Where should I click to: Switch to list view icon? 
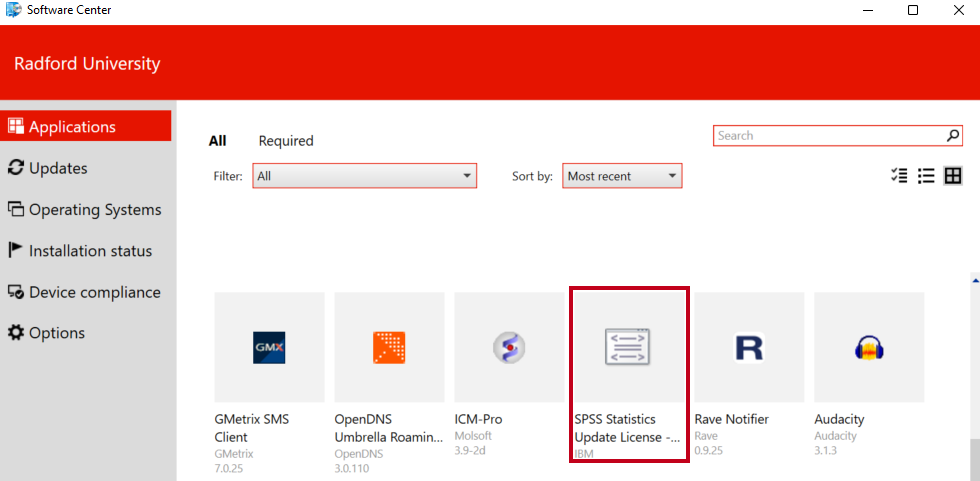926,176
